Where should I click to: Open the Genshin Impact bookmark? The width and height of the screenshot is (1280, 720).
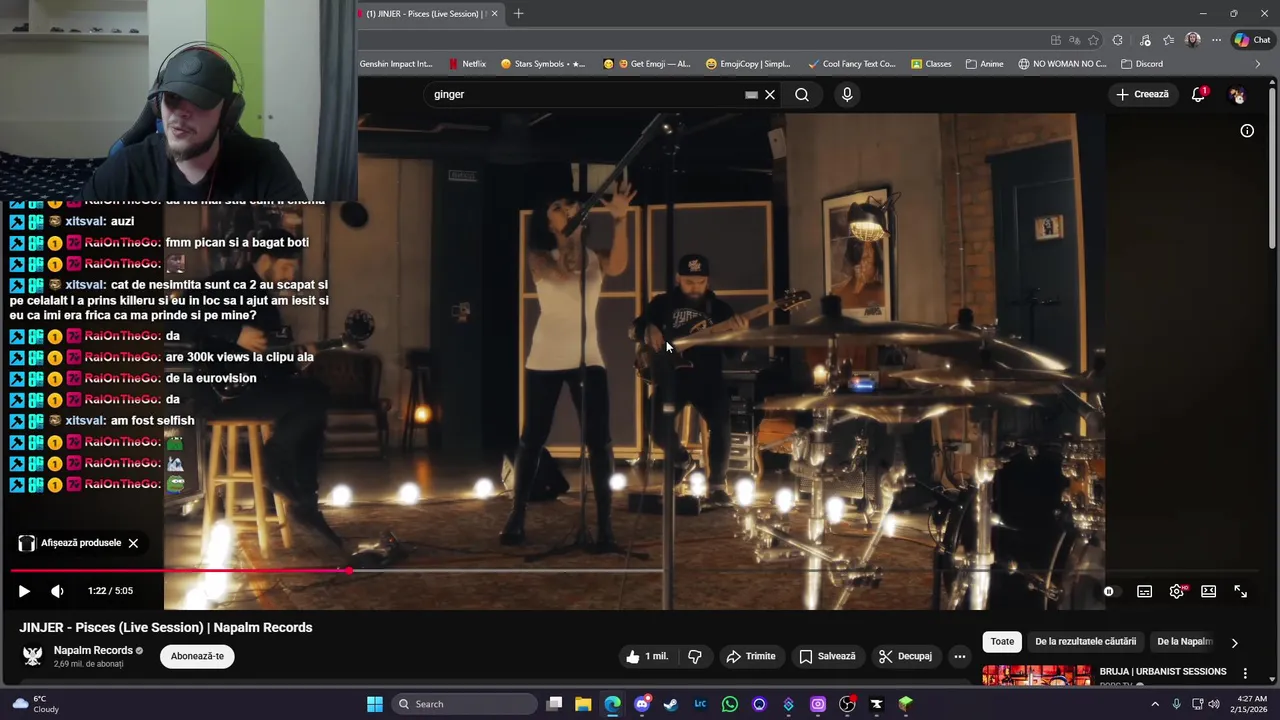tap(396, 64)
